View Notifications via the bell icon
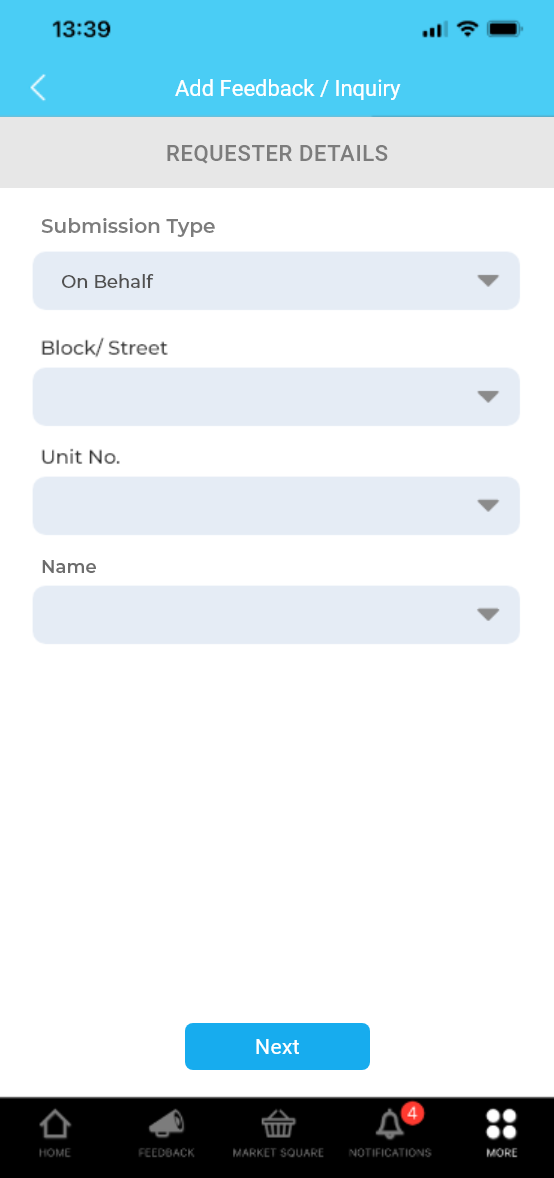The image size is (554, 1178). 389,1125
